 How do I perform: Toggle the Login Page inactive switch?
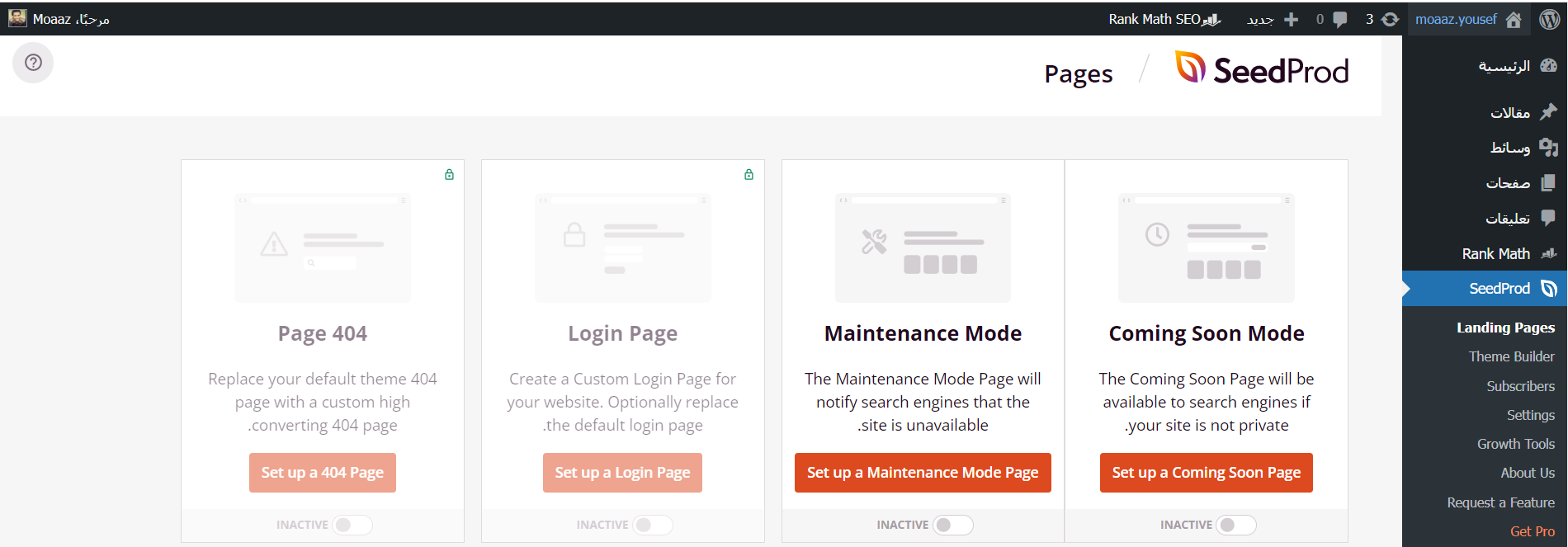(653, 525)
